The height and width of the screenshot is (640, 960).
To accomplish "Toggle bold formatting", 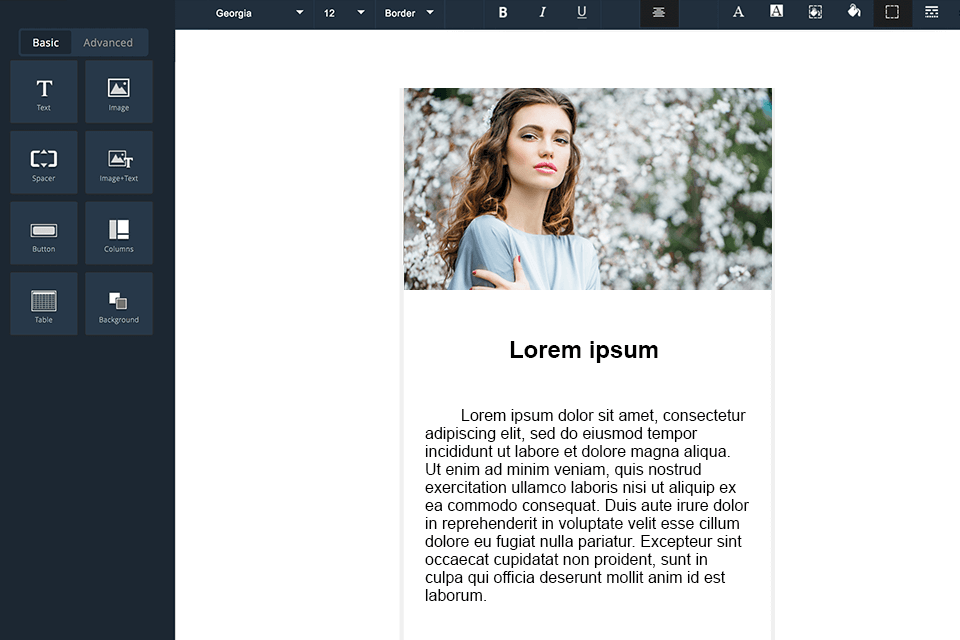I will click(503, 13).
